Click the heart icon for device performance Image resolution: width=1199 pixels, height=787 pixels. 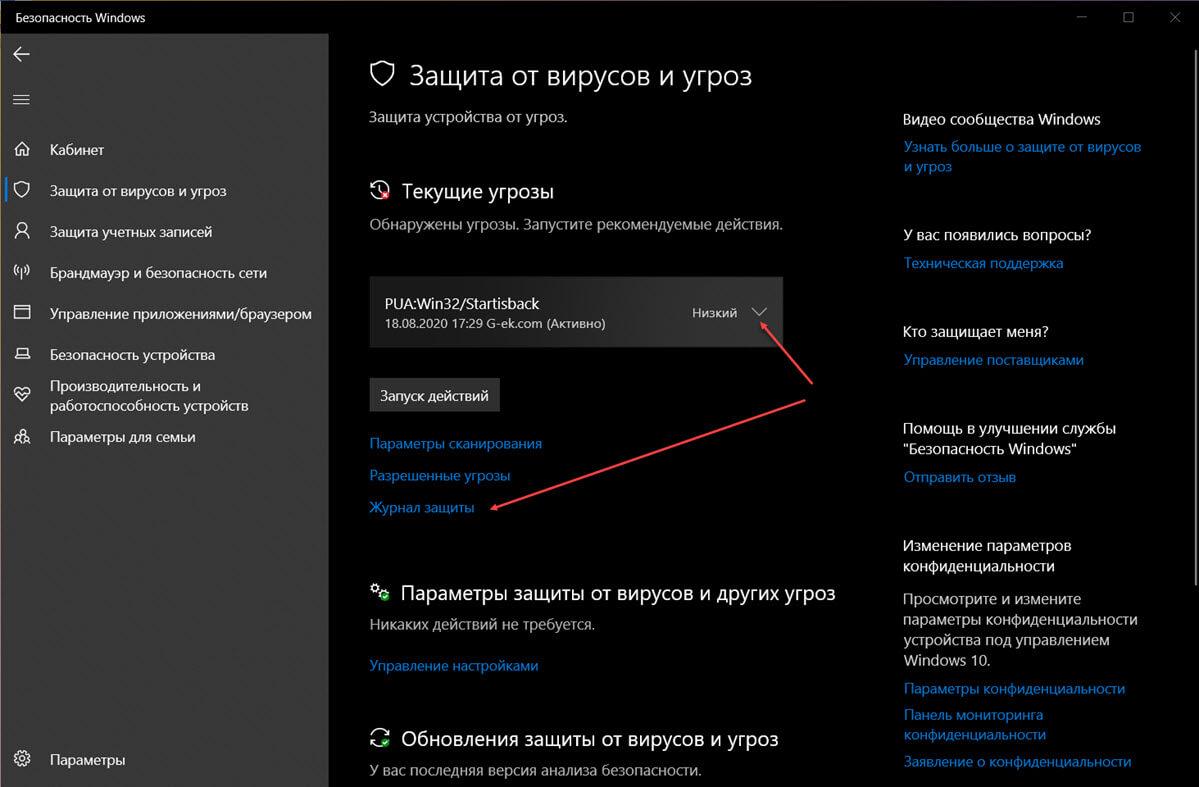(x=22, y=395)
